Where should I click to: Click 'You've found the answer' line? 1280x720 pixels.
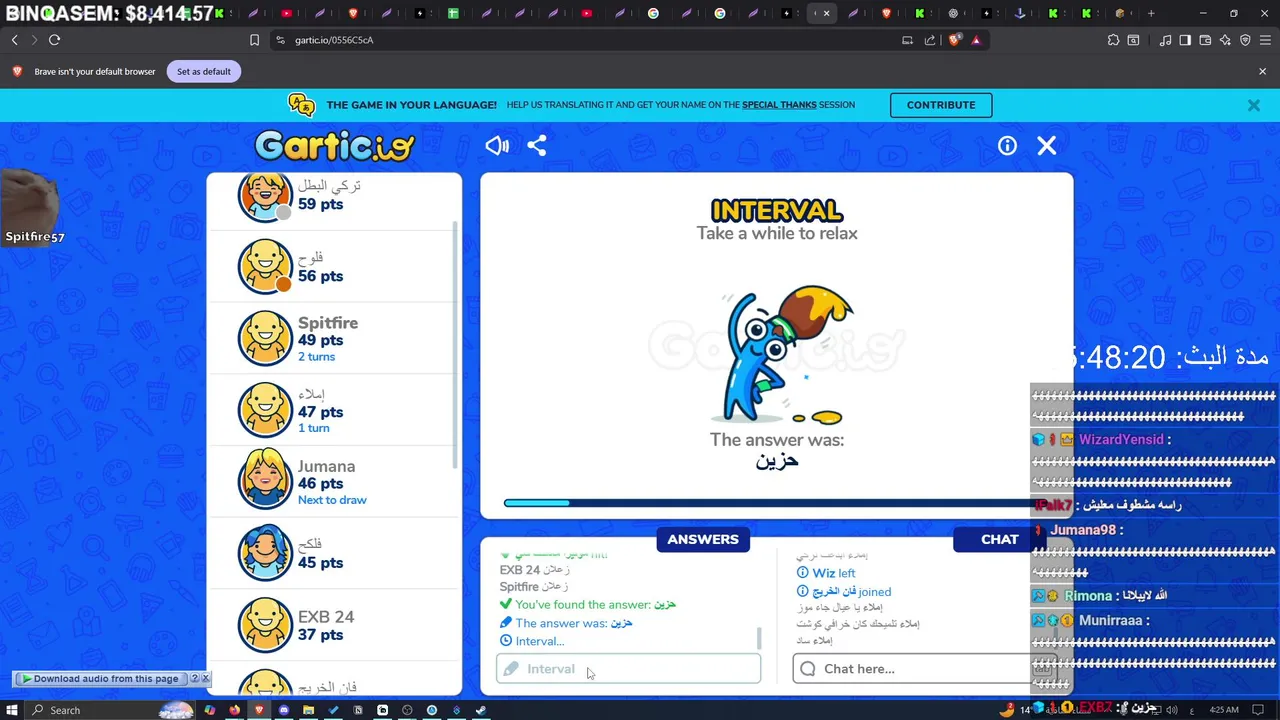[x=588, y=605]
